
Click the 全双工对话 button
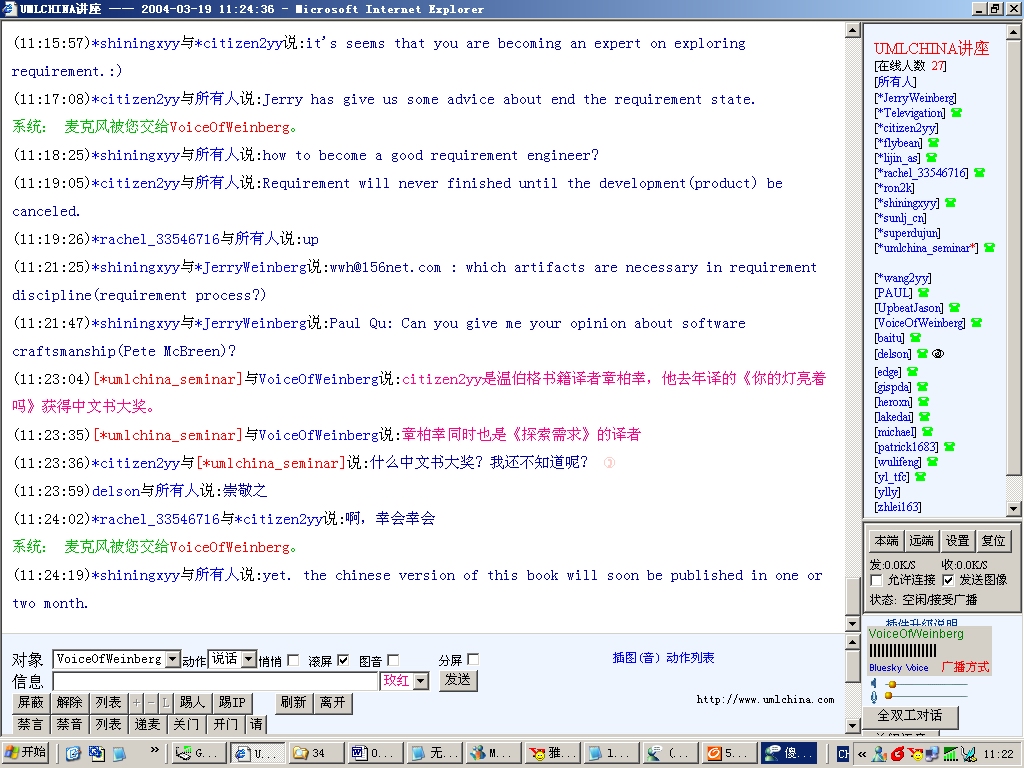910,716
